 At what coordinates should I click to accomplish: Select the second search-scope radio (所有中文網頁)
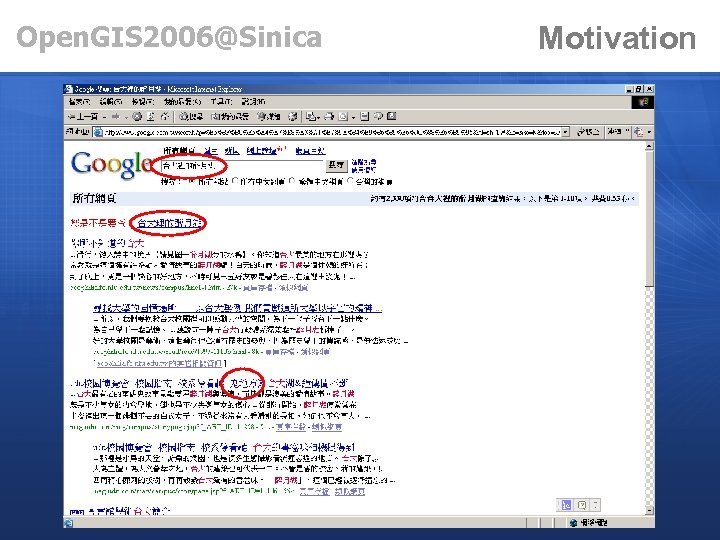[x=235, y=181]
